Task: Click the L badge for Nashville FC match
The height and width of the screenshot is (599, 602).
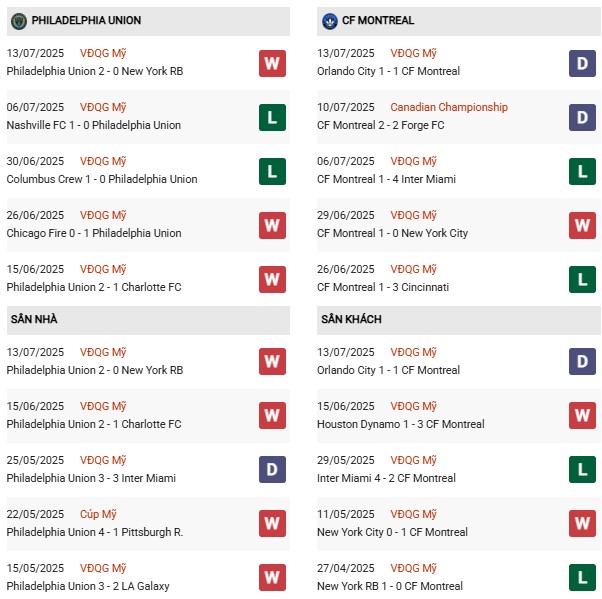Action: point(271,117)
